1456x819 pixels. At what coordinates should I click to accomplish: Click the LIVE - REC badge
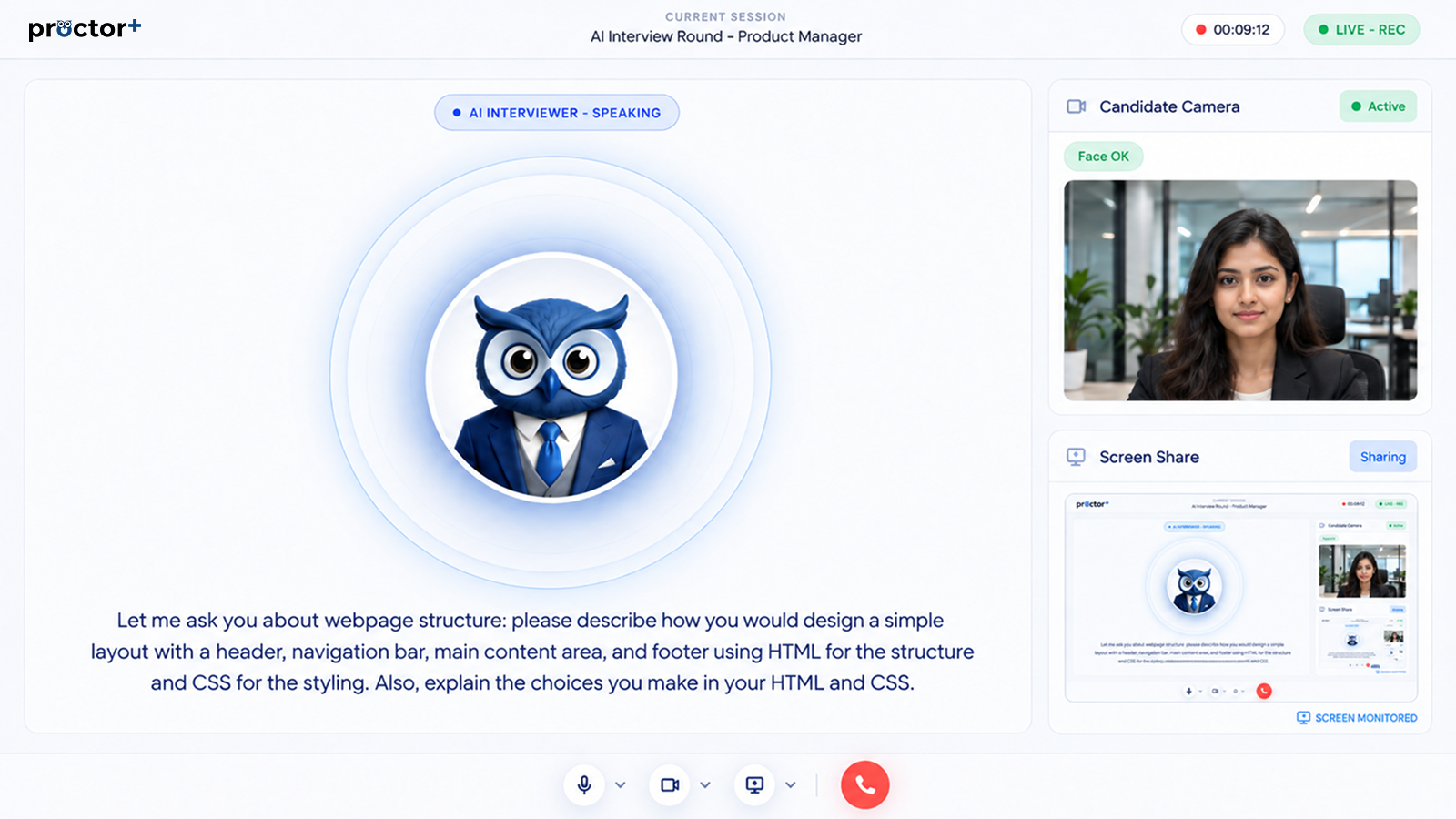[1361, 29]
